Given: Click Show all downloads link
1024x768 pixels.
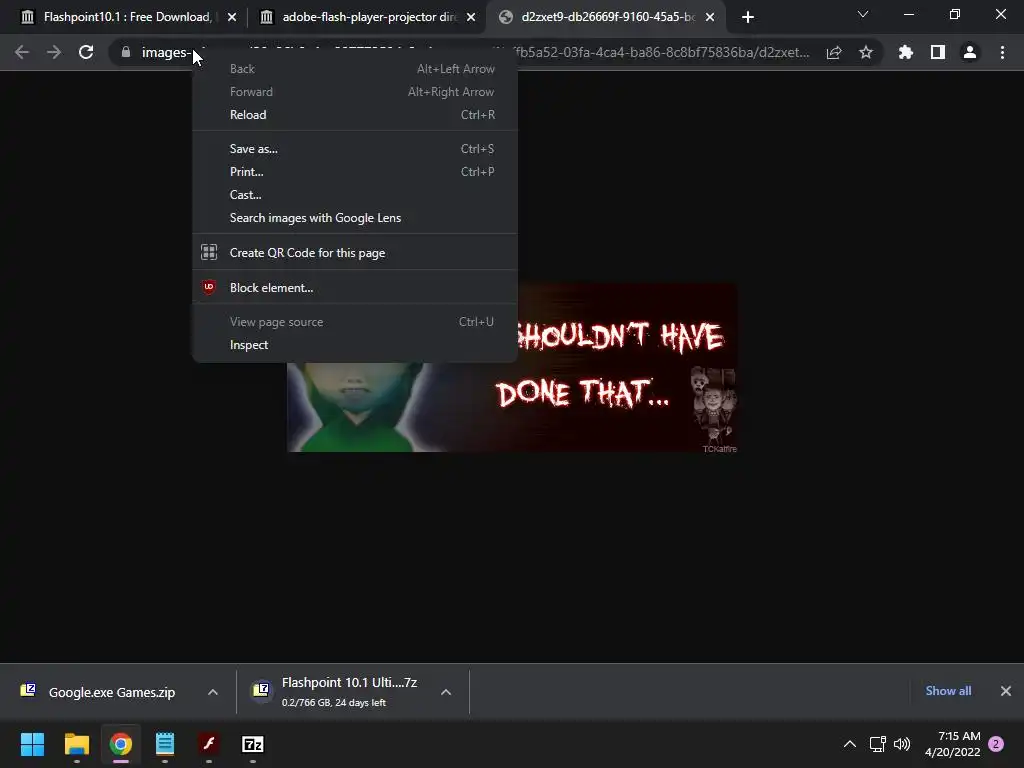Looking at the screenshot, I should 948,691.
